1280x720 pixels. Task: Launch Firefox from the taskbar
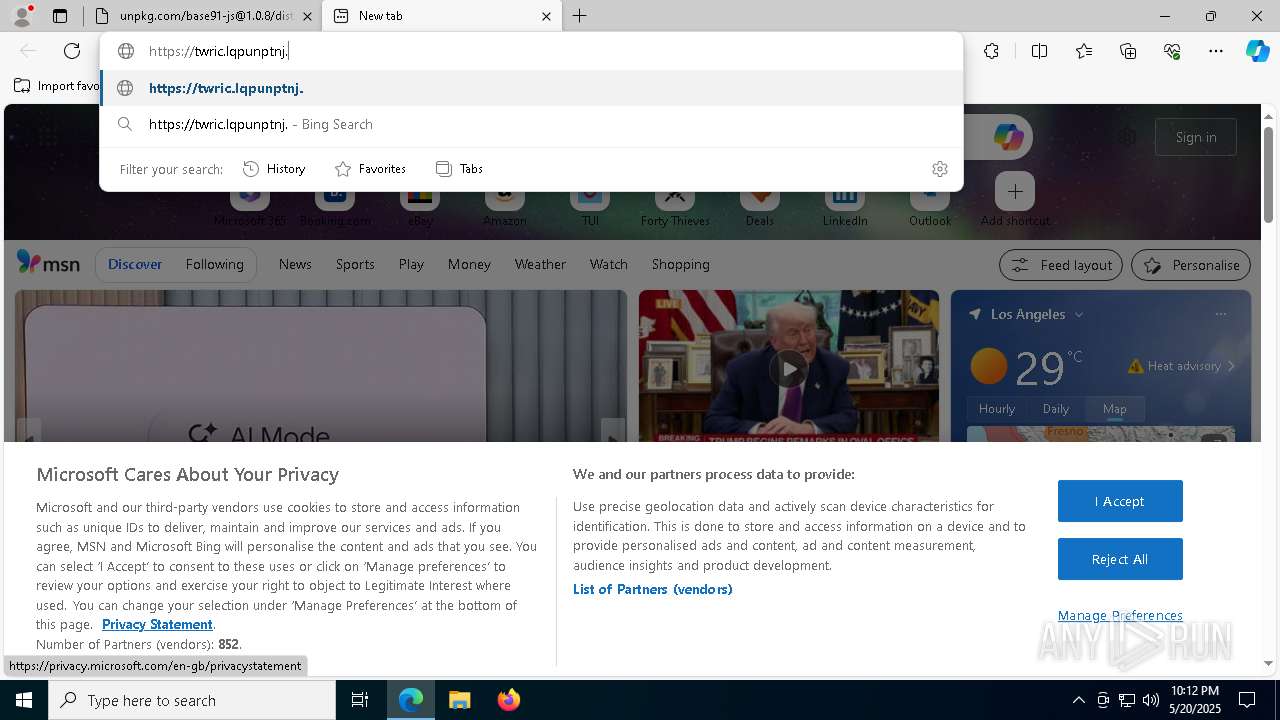(x=508, y=700)
